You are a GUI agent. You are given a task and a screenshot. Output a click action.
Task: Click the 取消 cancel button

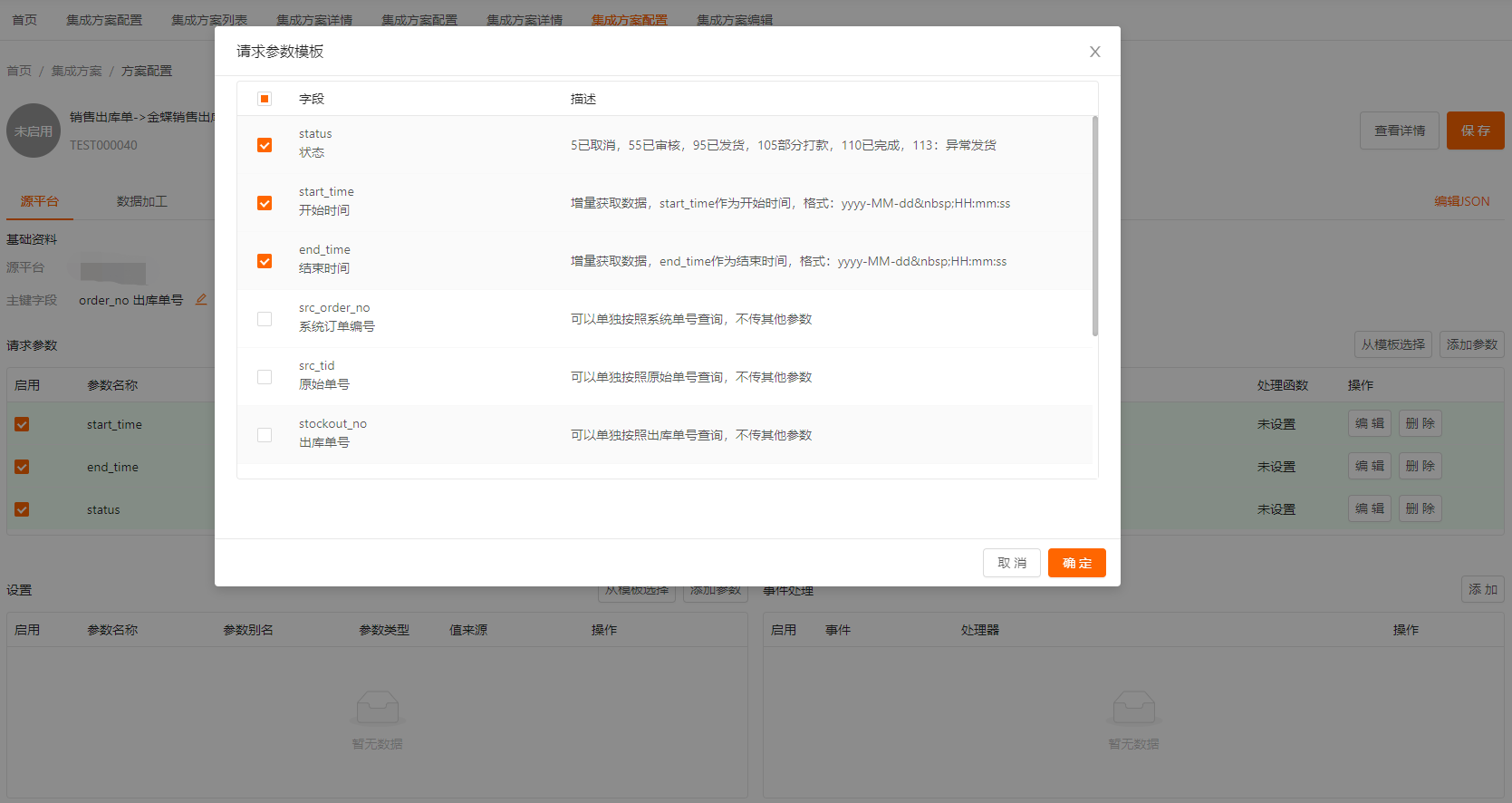pos(1011,563)
